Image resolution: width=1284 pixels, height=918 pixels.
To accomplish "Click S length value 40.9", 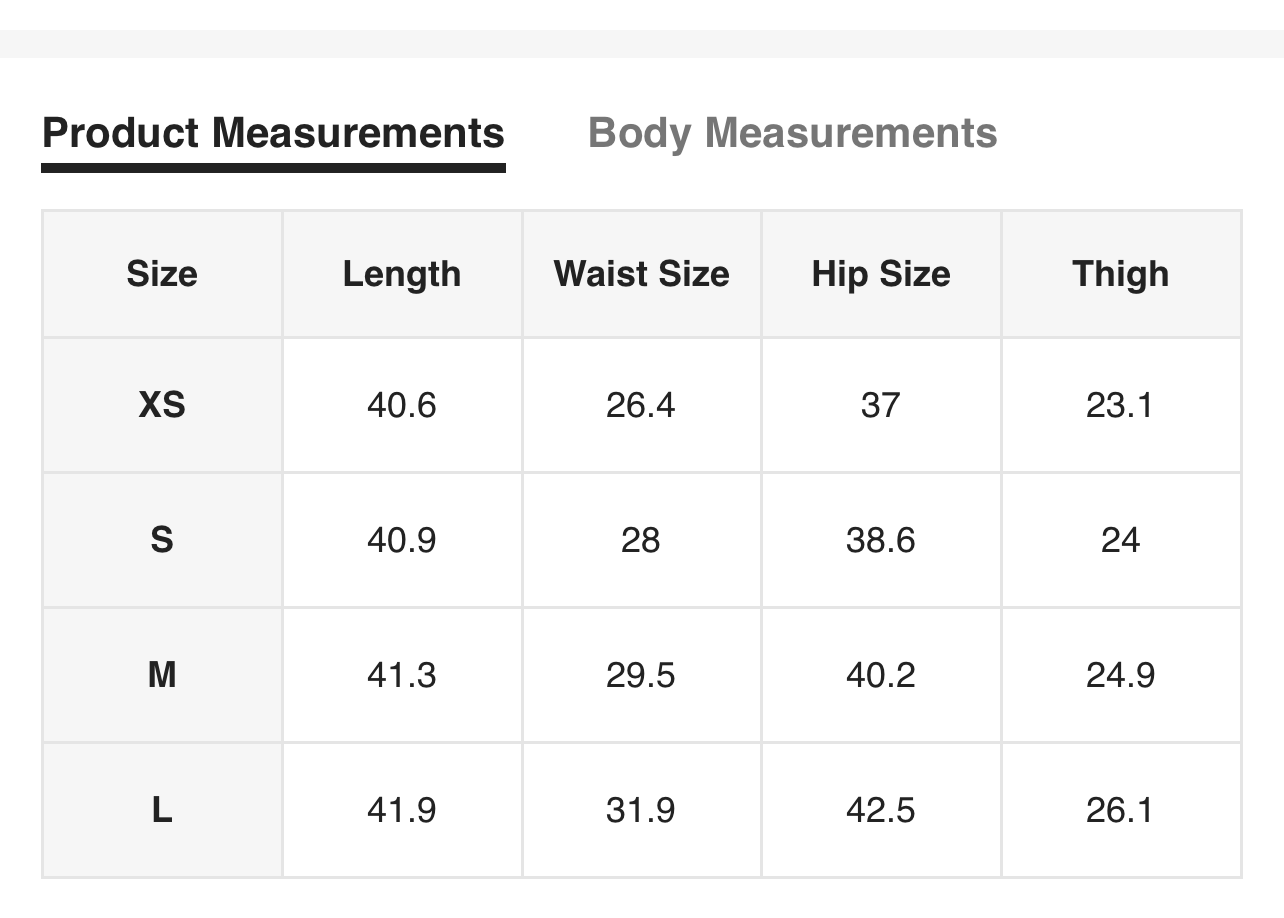I will click(x=402, y=540).
